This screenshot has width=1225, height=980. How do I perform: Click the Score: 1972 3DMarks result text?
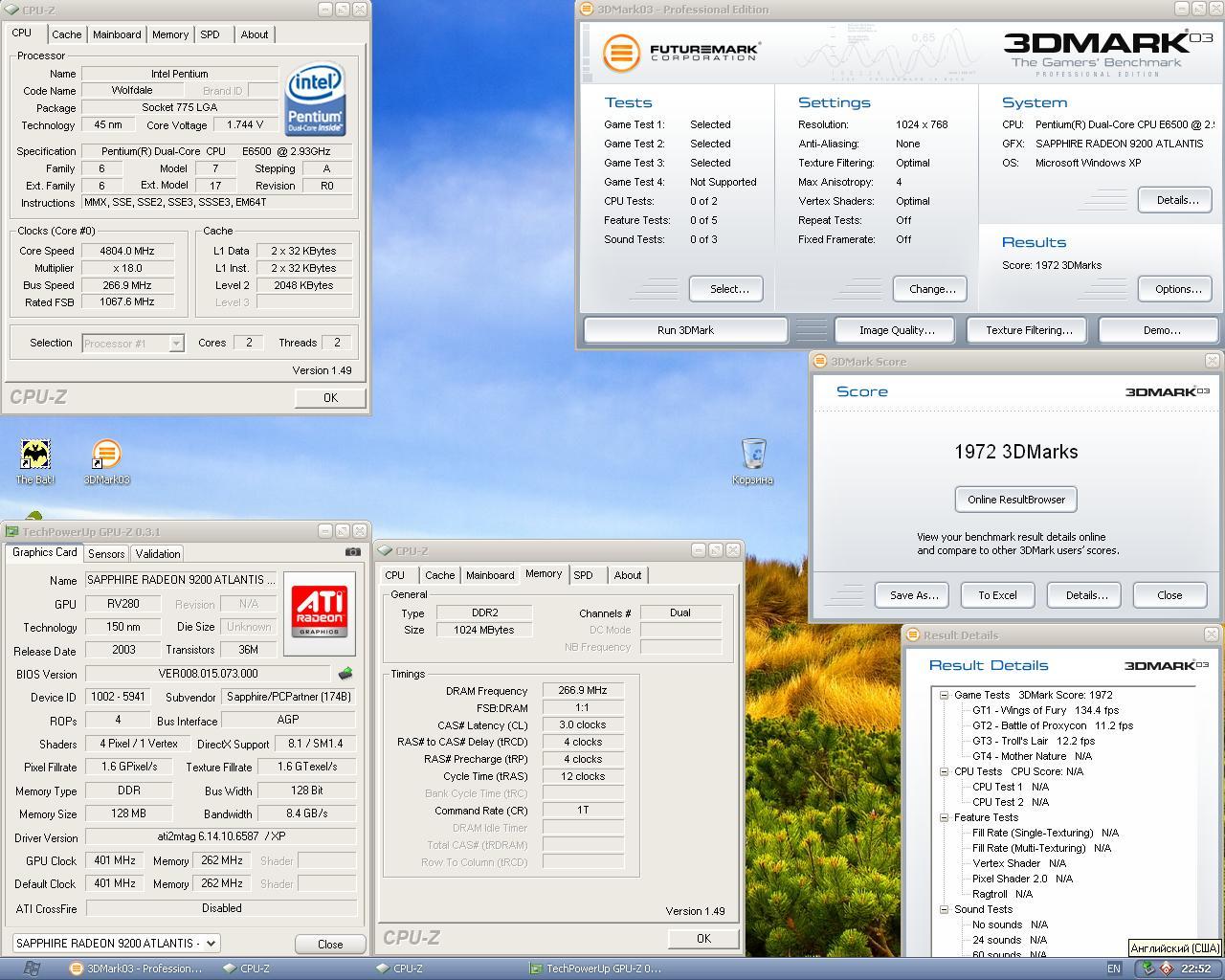tap(1052, 265)
